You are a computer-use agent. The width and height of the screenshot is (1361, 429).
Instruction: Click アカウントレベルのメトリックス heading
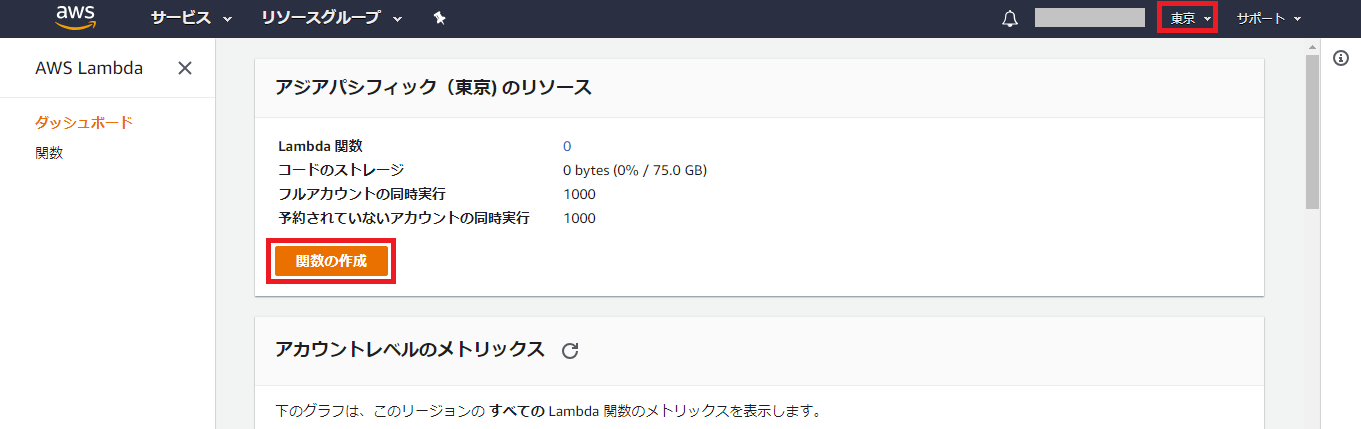[410, 349]
